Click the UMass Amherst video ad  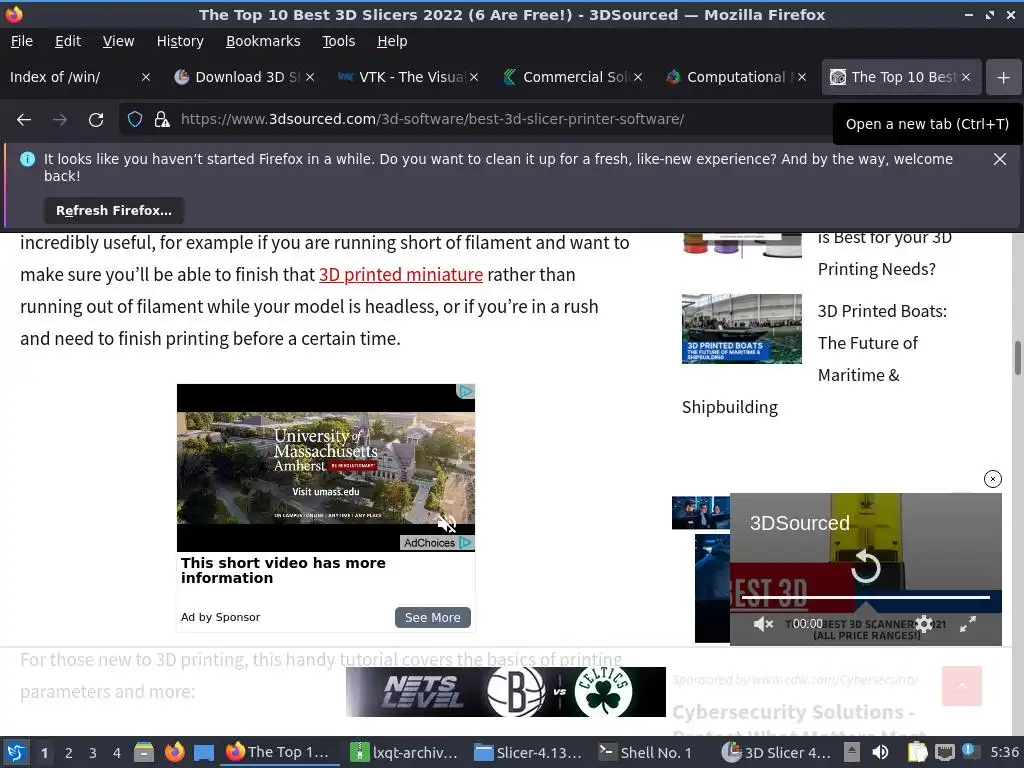point(326,468)
